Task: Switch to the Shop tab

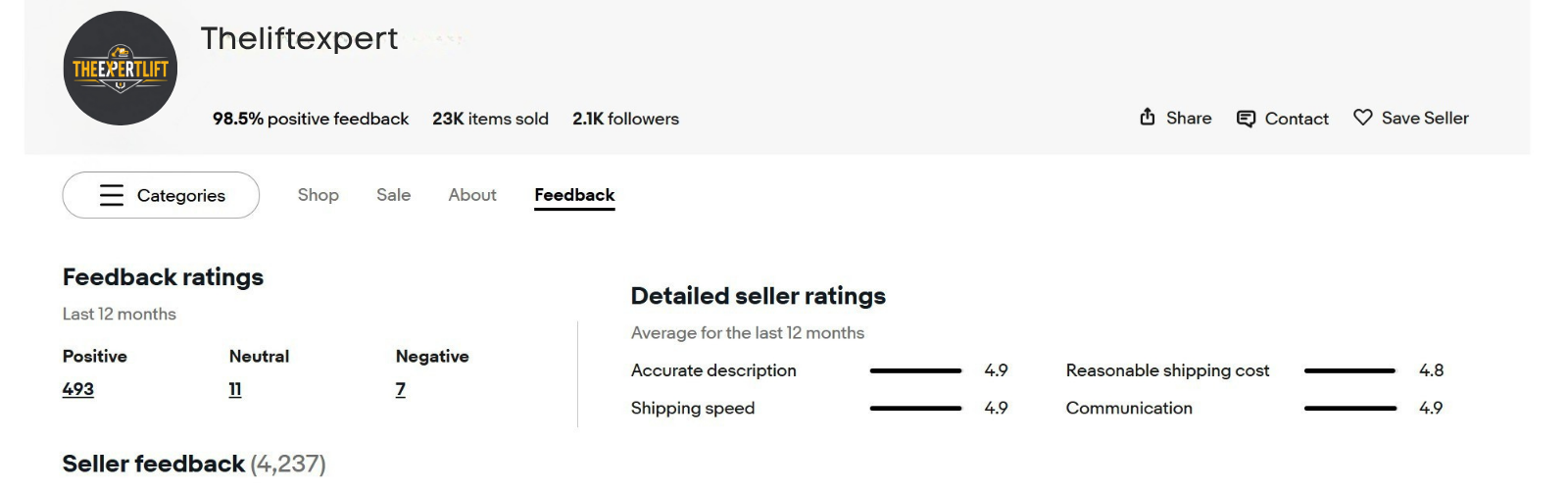Action: point(318,195)
